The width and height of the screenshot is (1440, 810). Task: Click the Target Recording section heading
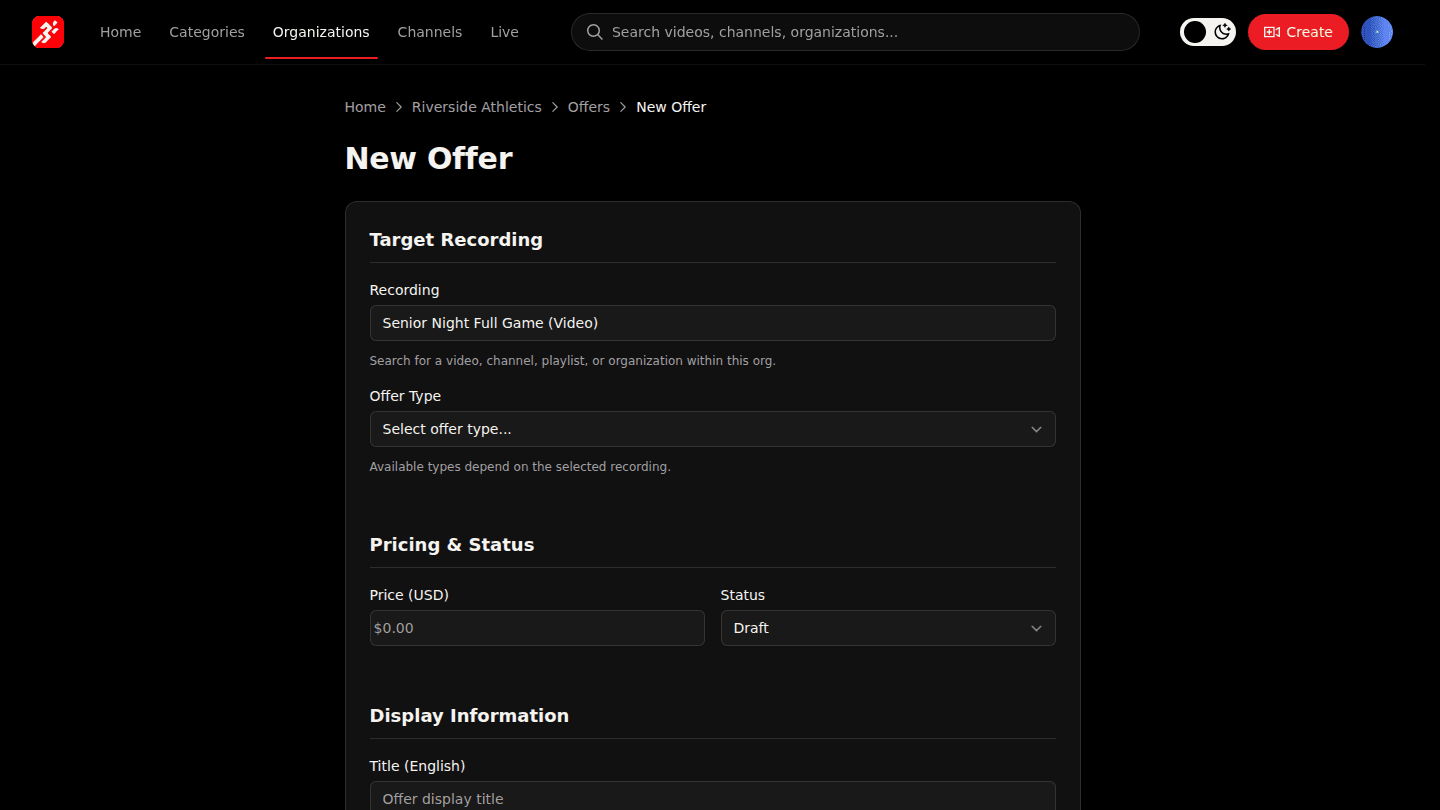[456, 240]
